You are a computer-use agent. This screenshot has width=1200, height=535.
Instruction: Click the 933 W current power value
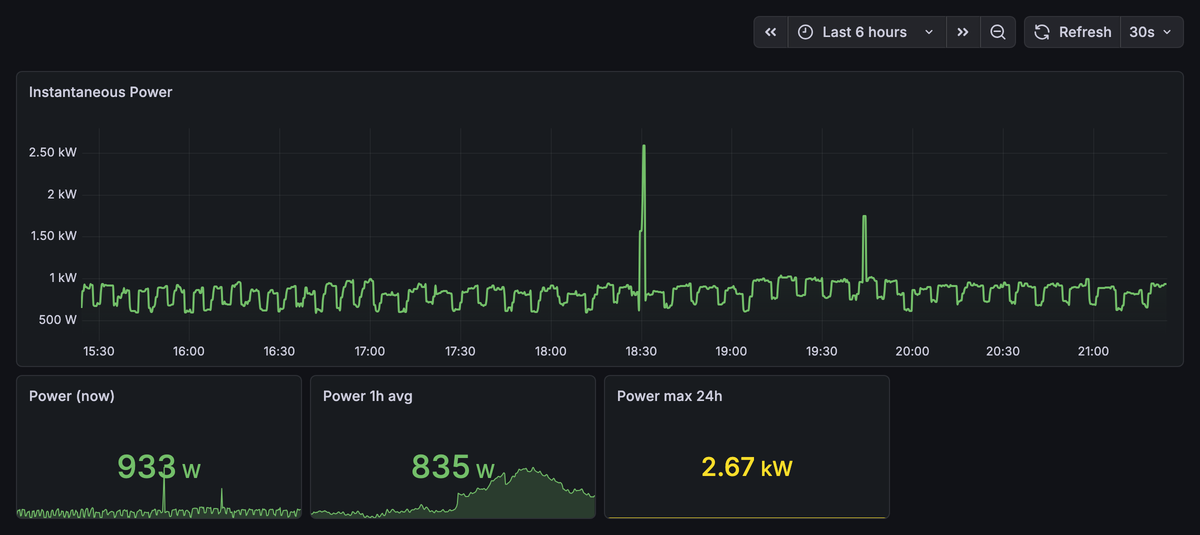pyautogui.click(x=159, y=467)
